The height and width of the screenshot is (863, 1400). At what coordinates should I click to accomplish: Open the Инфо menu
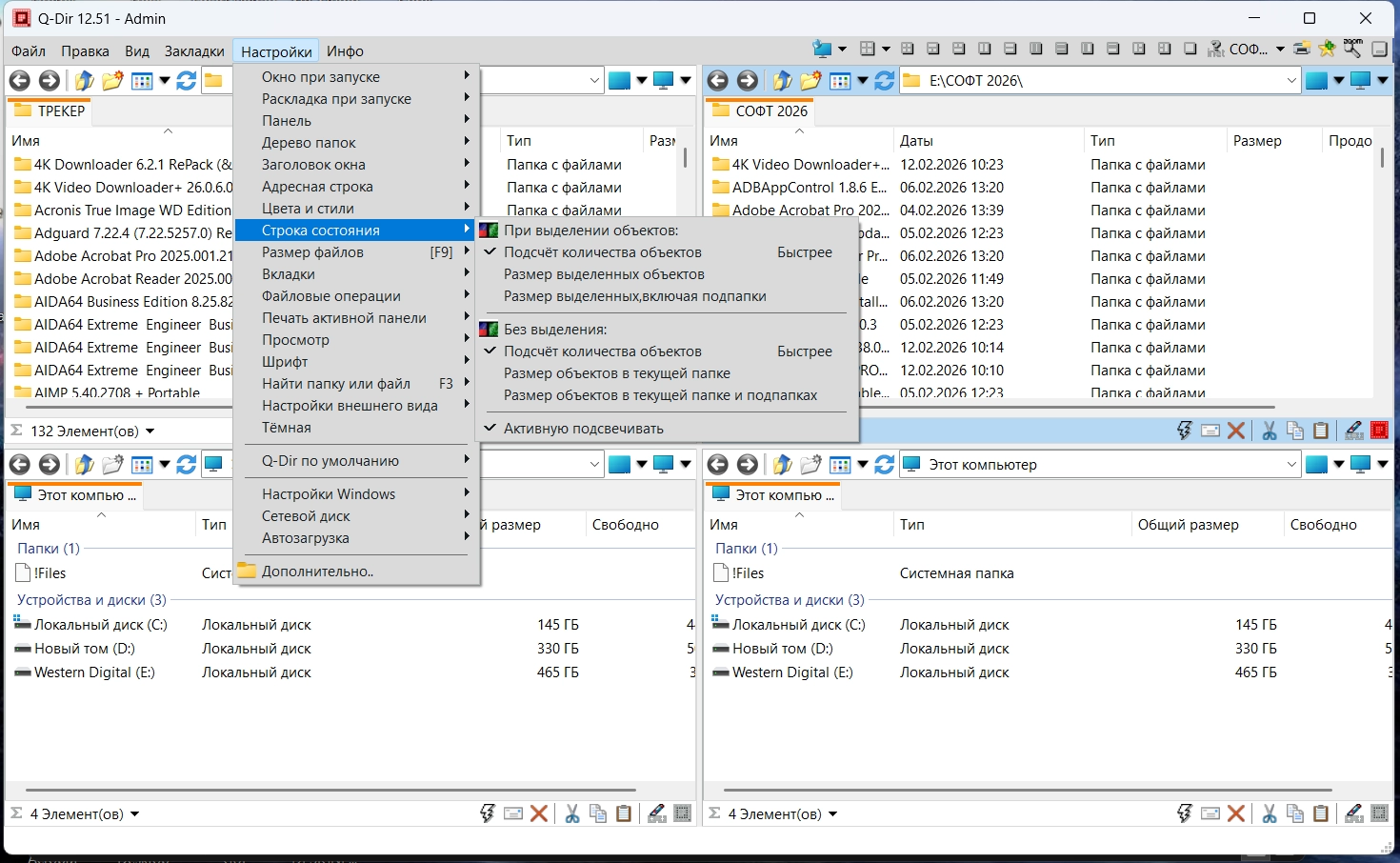pyautogui.click(x=345, y=51)
